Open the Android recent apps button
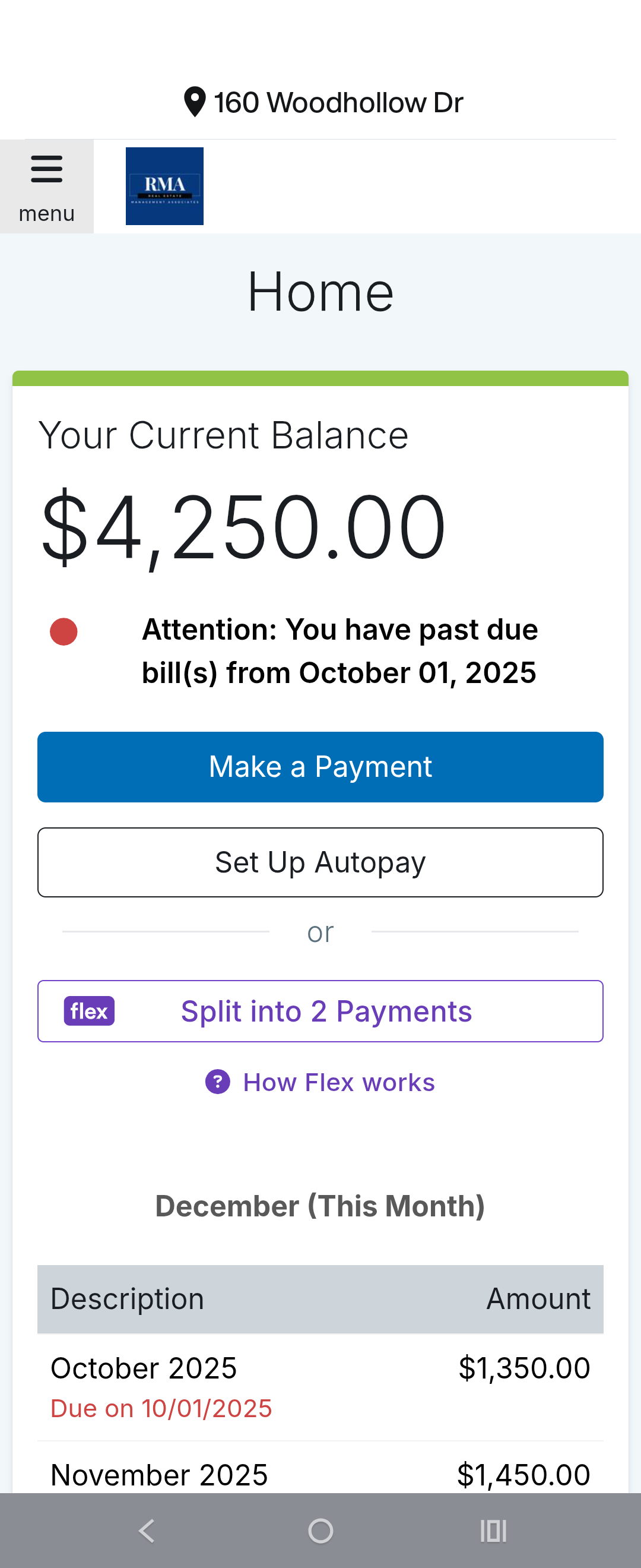The width and height of the screenshot is (641, 1568). (x=493, y=1530)
